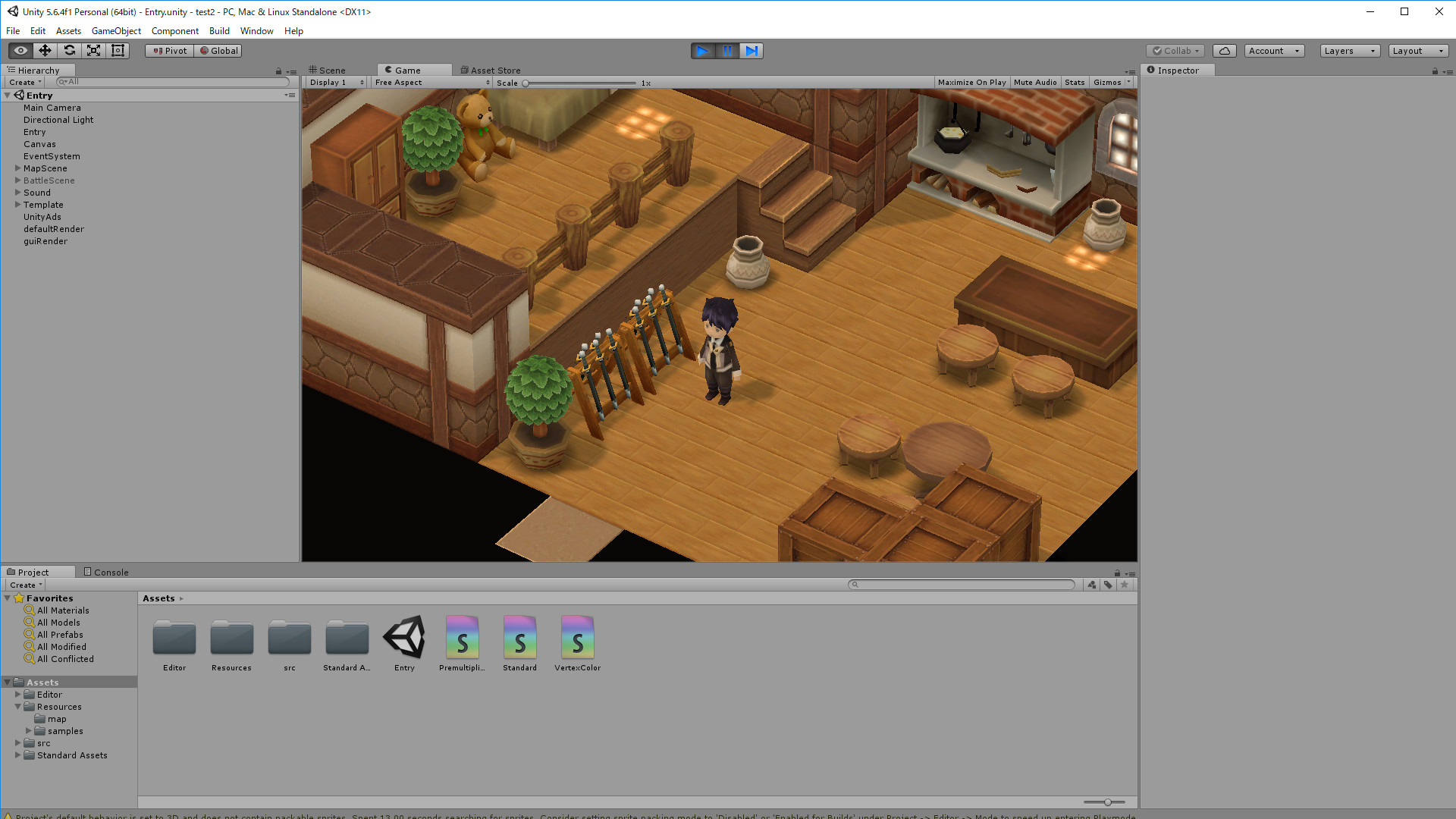The image size is (1456, 819).
Task: Drag the scale slider in Game view
Action: pyautogui.click(x=524, y=82)
